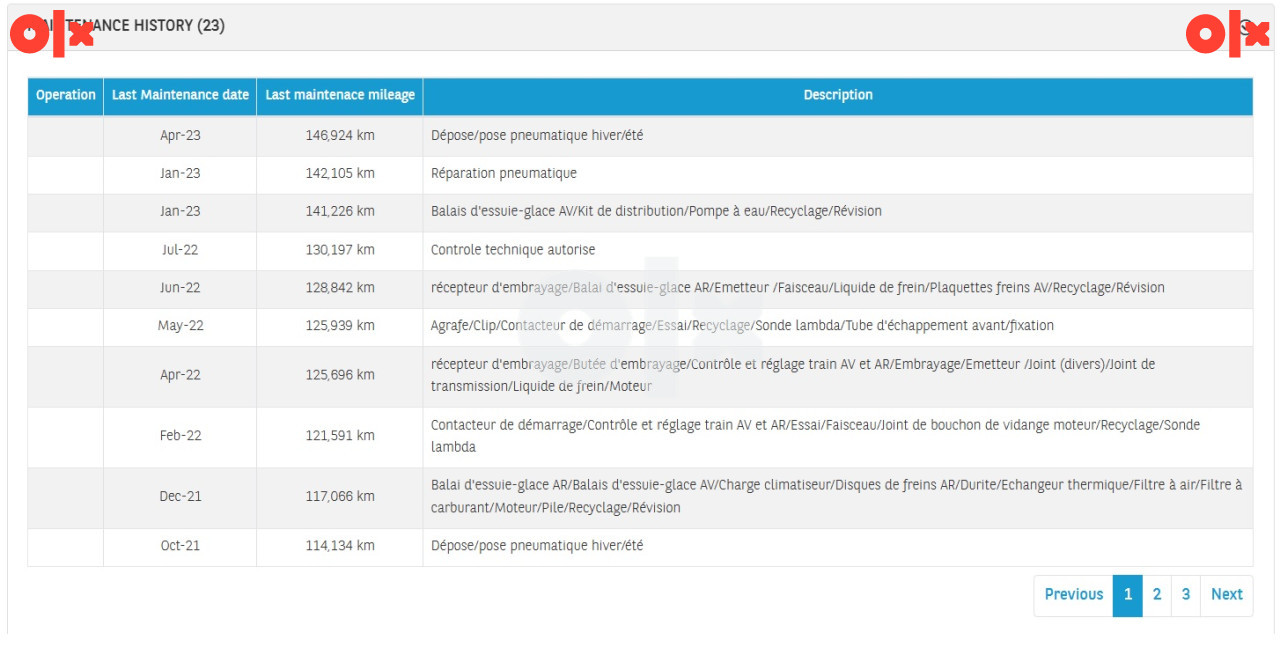This screenshot has width=1280, height=655.
Task: Select the Controle technique autorise description
Action: pos(513,250)
